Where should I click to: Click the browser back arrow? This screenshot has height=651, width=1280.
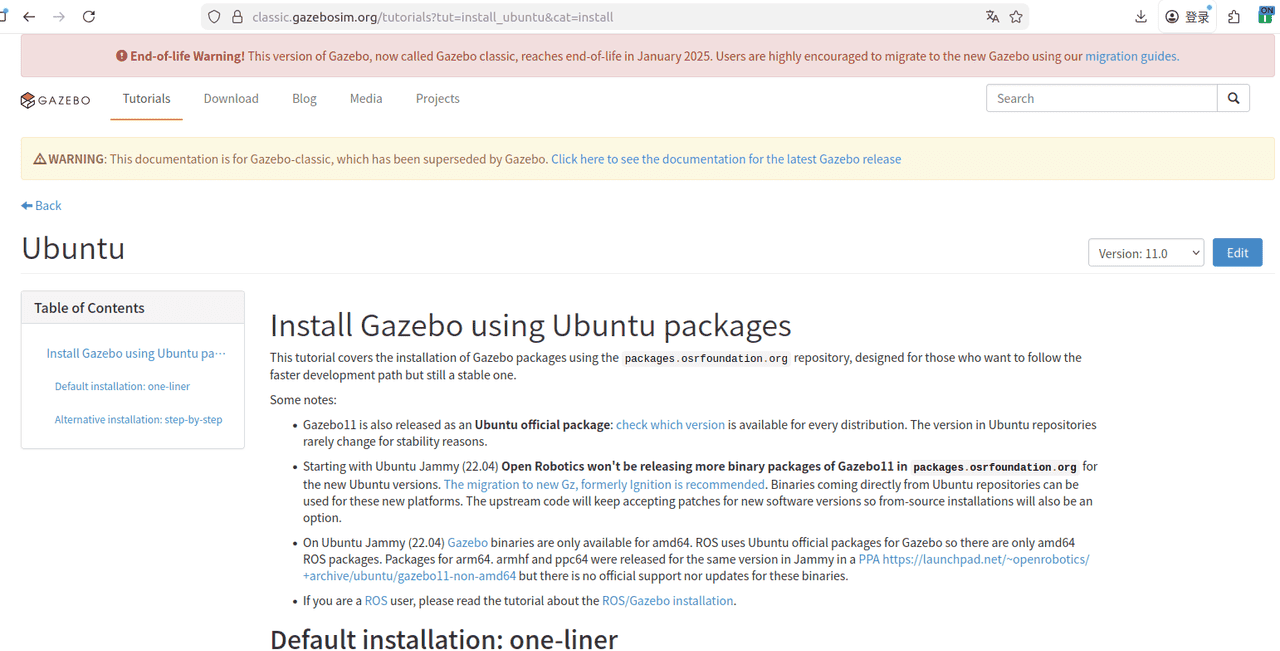point(29,16)
